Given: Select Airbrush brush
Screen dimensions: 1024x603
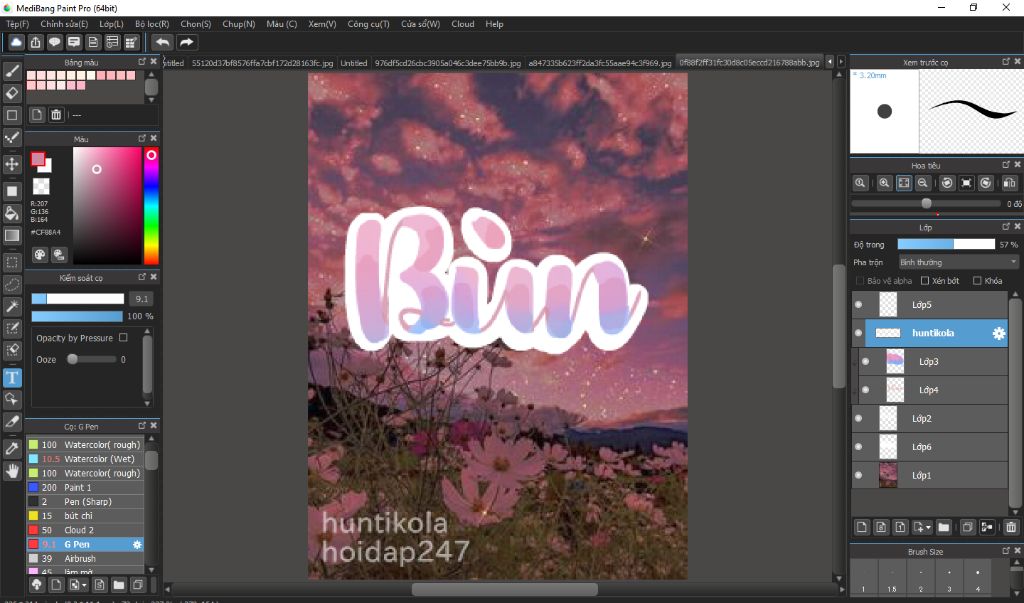Looking at the screenshot, I should pyautogui.click(x=85, y=559).
